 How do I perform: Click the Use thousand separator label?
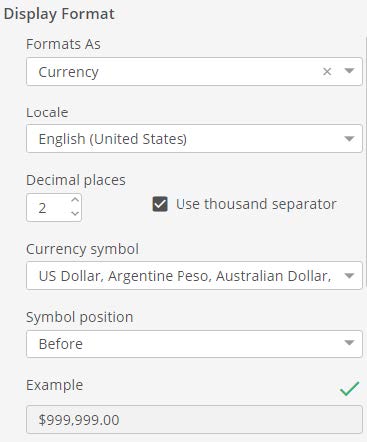[256, 204]
